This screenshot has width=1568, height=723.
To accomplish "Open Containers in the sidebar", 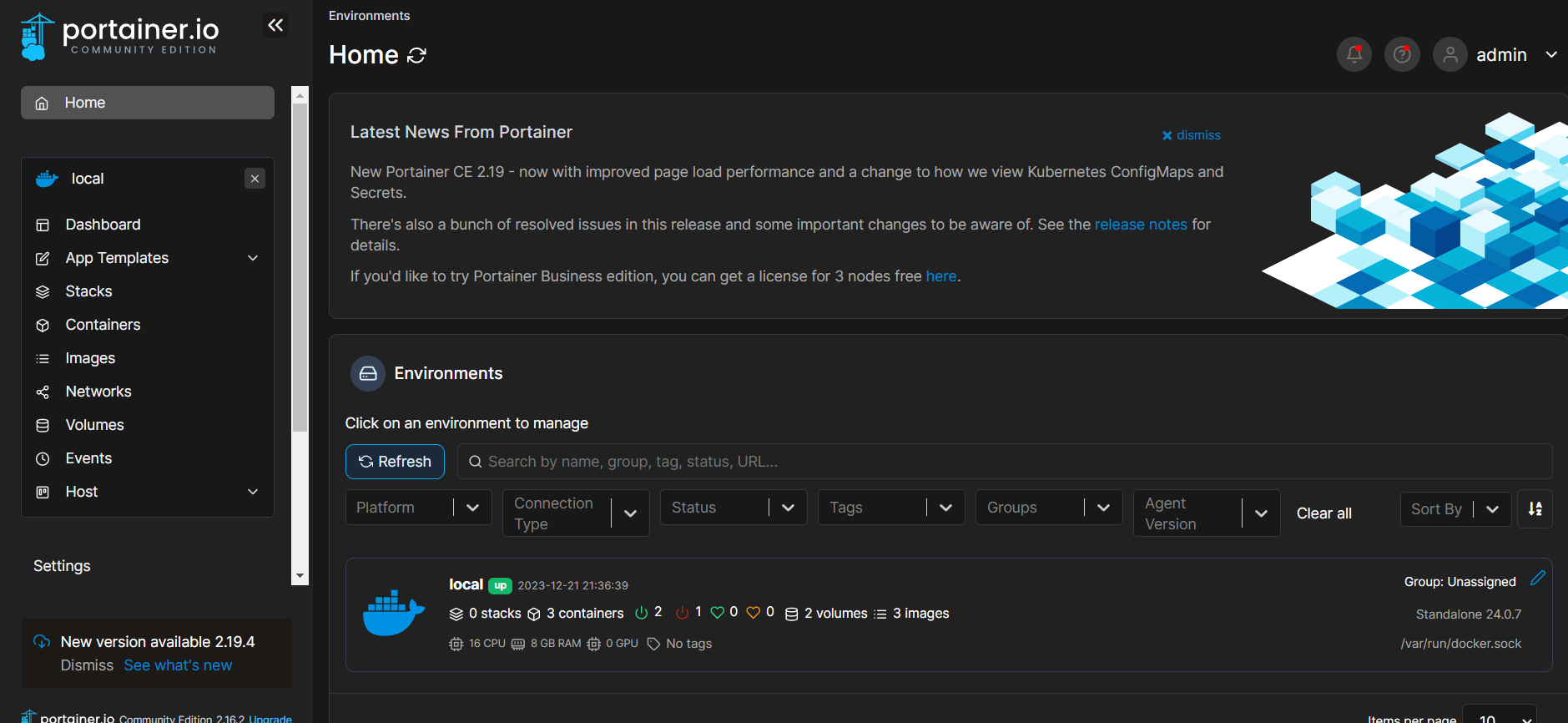I will click(x=103, y=325).
